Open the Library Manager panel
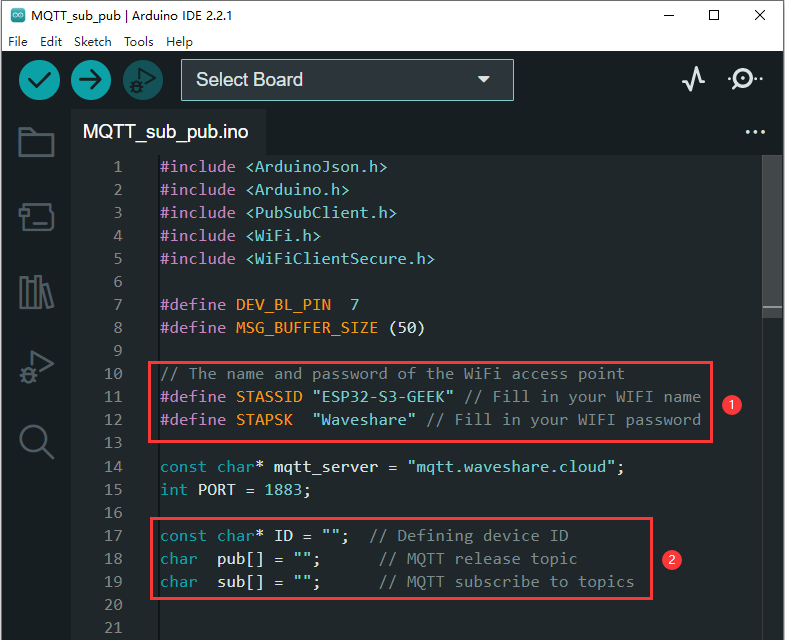The height and width of the screenshot is (640, 785). coord(37,292)
